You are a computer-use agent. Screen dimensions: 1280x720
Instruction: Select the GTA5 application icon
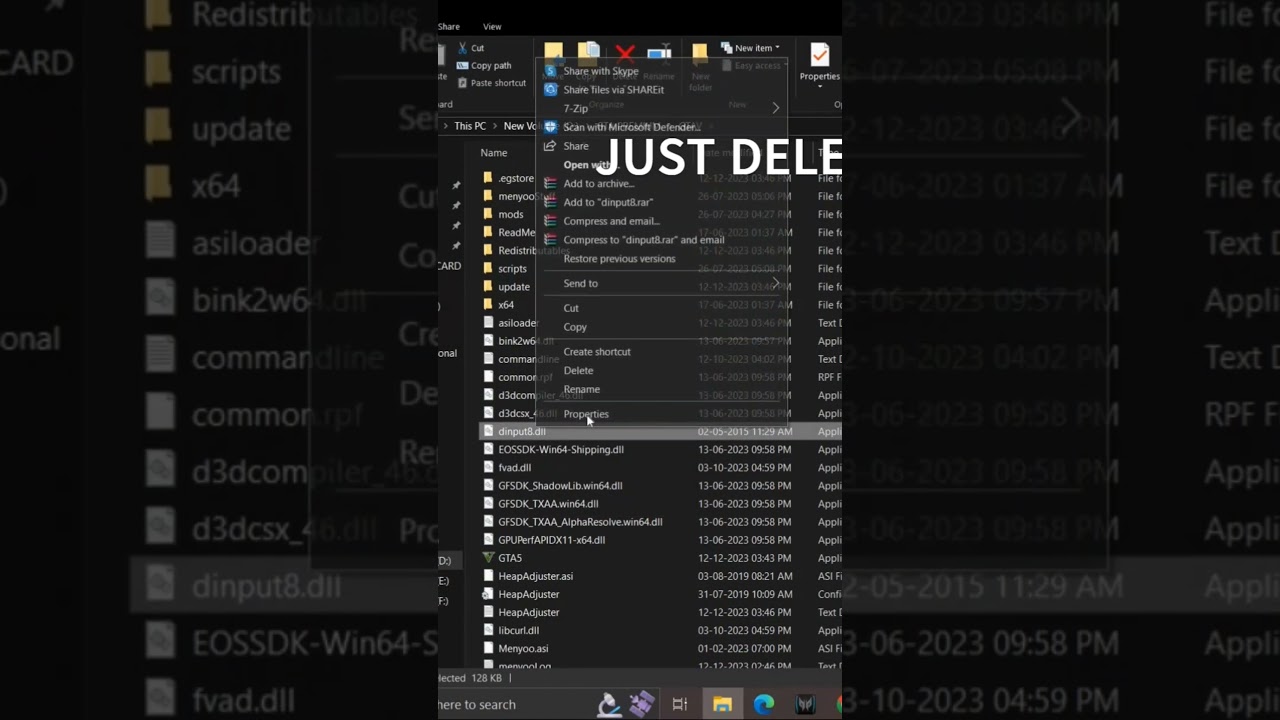tap(488, 558)
